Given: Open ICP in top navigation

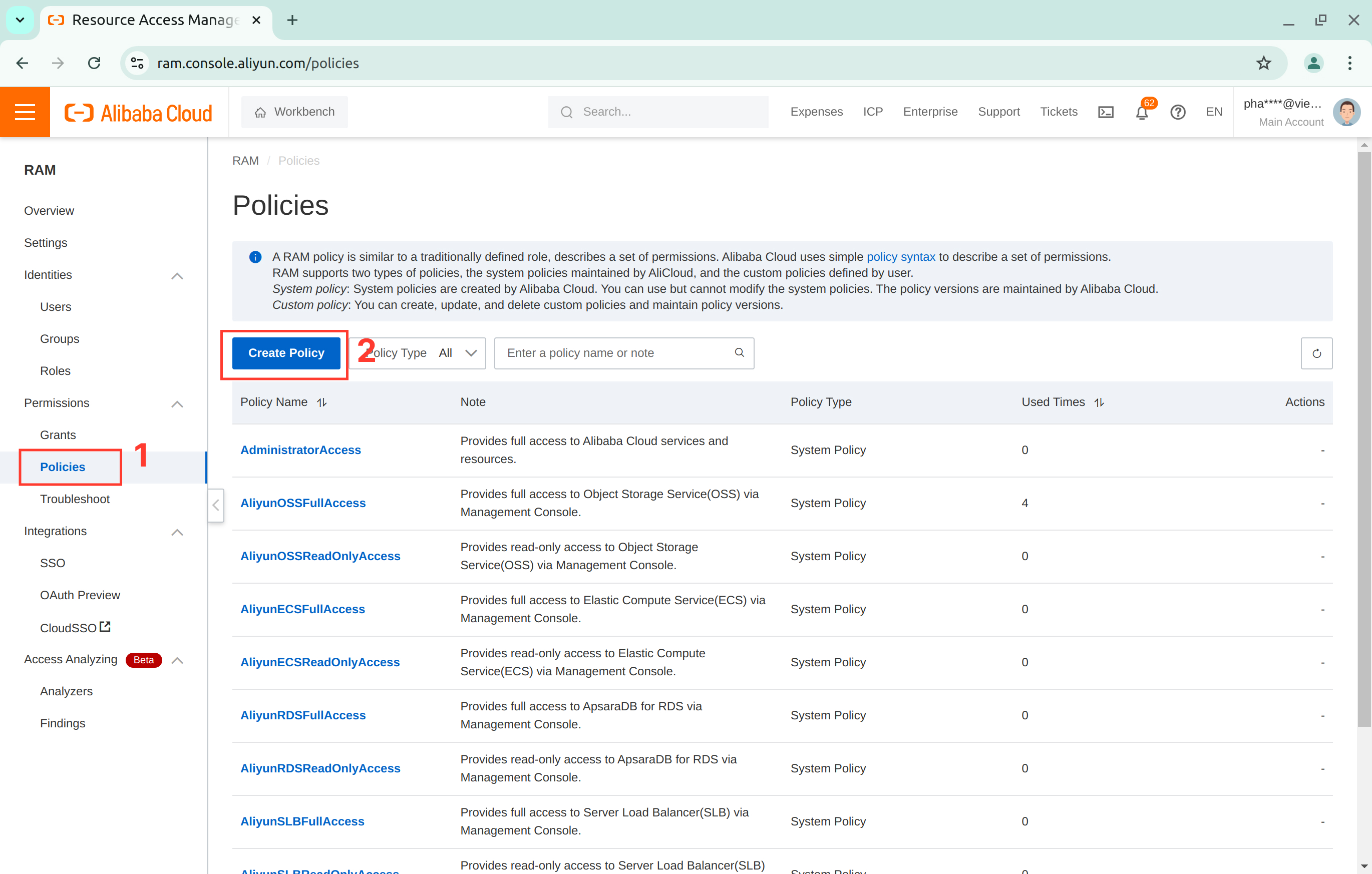Looking at the screenshot, I should 873,112.
